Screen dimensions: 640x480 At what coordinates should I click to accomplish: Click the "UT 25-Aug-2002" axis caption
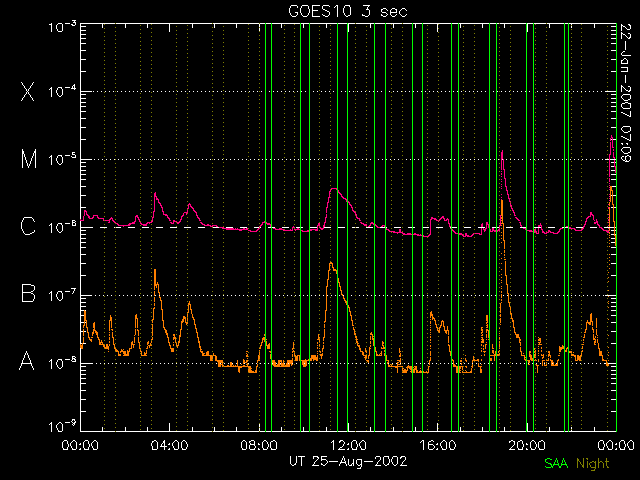coord(348,461)
